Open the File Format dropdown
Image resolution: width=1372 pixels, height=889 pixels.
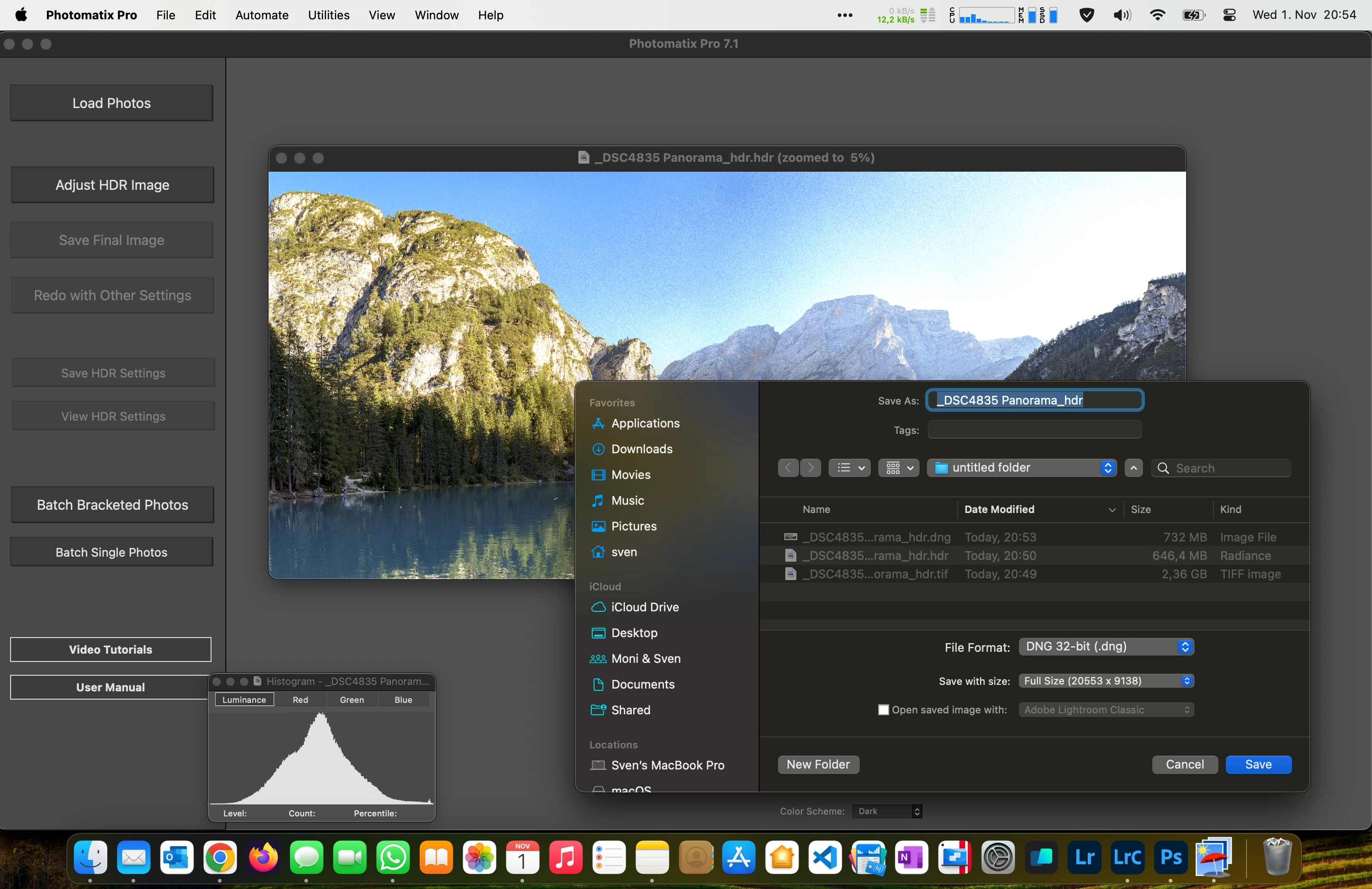[1106, 646]
